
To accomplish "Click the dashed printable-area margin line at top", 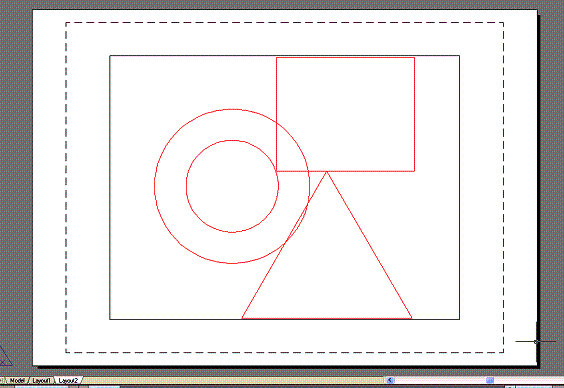I will coord(284,23).
